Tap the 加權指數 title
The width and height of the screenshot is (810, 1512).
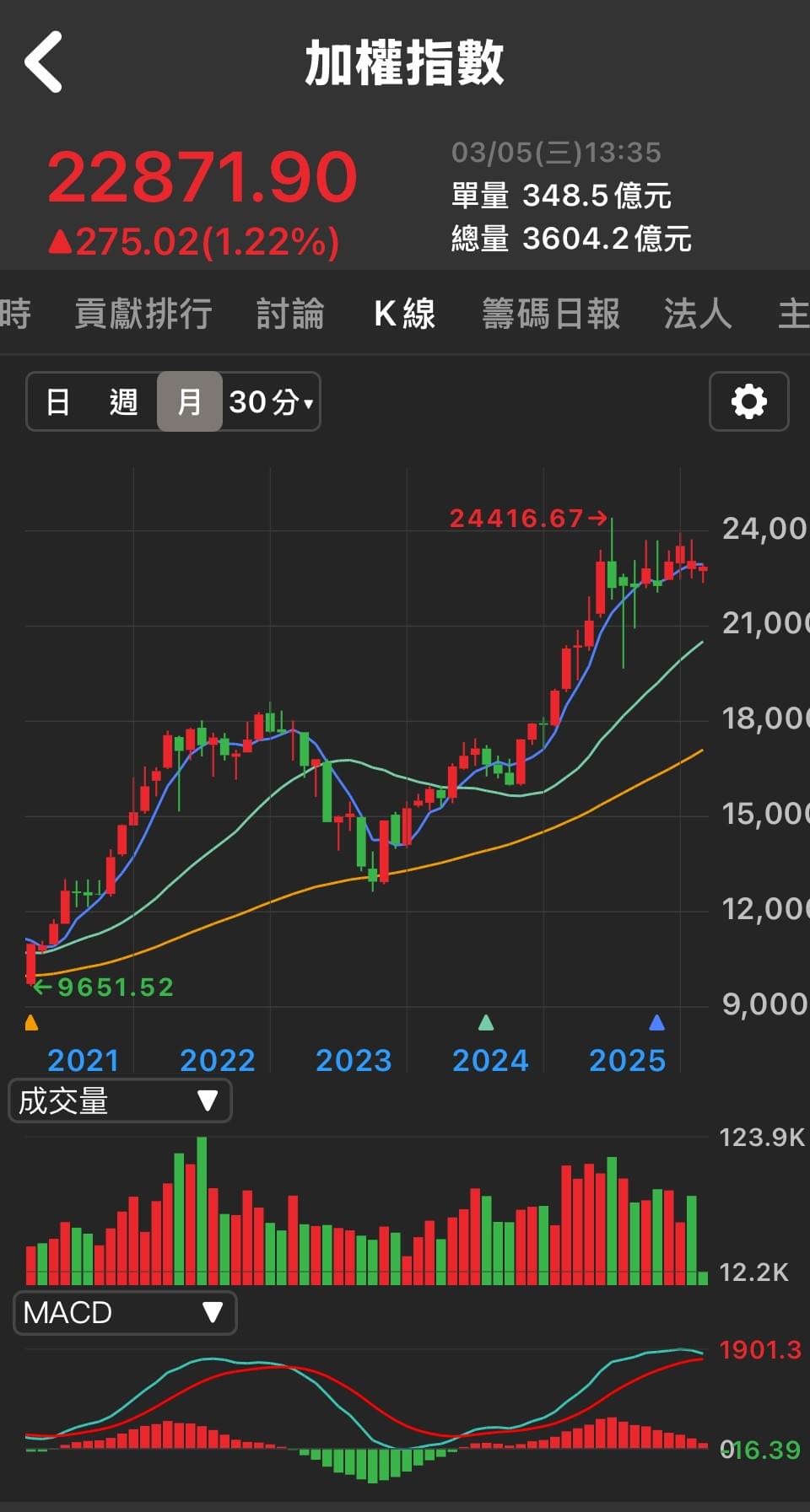coord(405,63)
